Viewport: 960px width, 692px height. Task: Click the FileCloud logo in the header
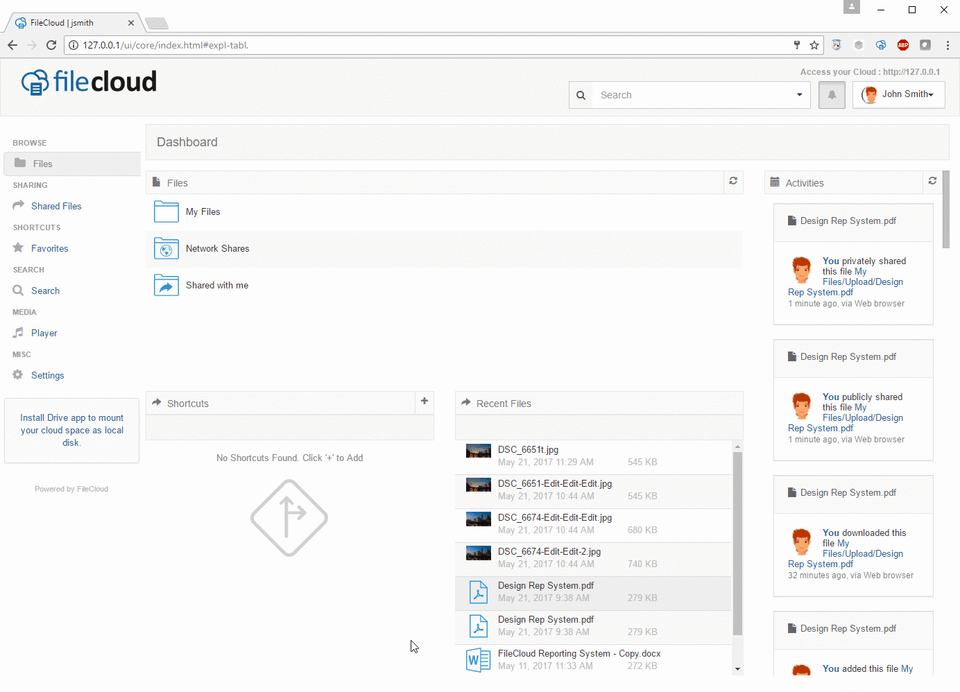(87, 83)
